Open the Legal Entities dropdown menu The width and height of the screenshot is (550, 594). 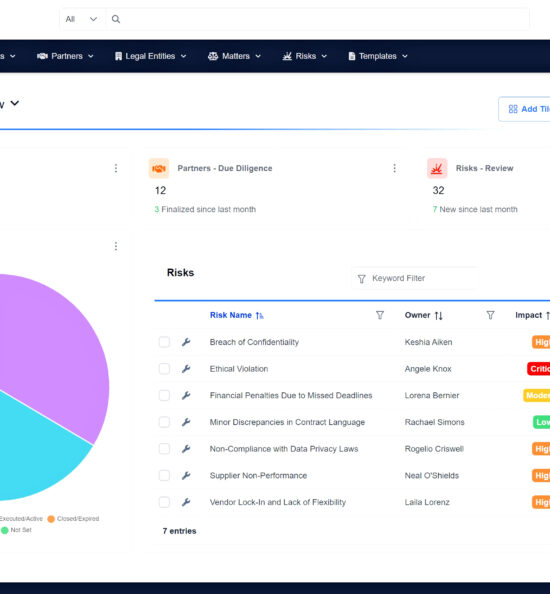[150, 56]
